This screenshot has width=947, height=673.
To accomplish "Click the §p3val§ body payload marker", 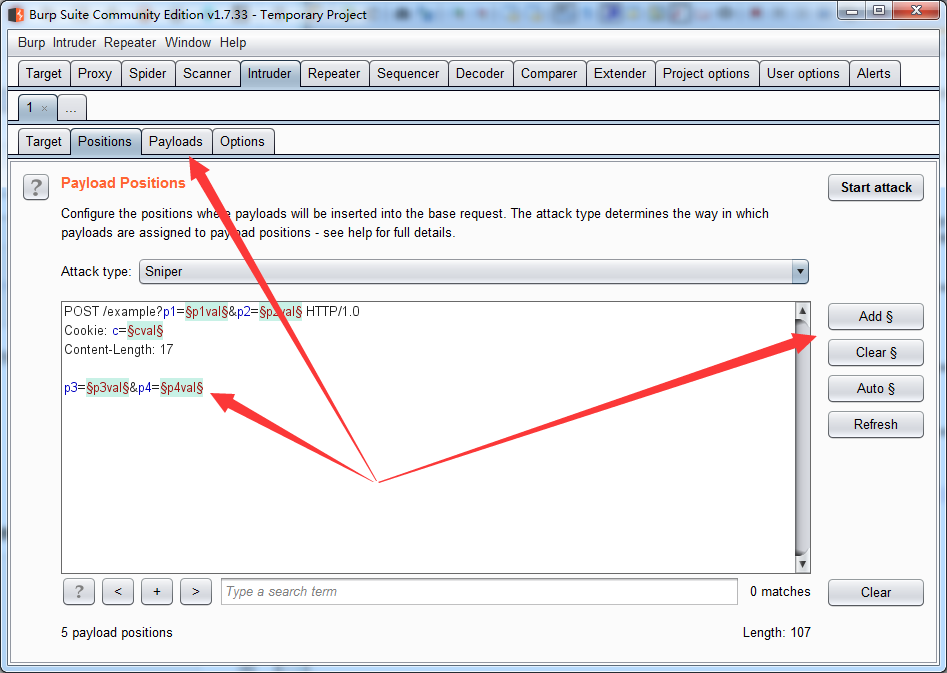I will (108, 388).
